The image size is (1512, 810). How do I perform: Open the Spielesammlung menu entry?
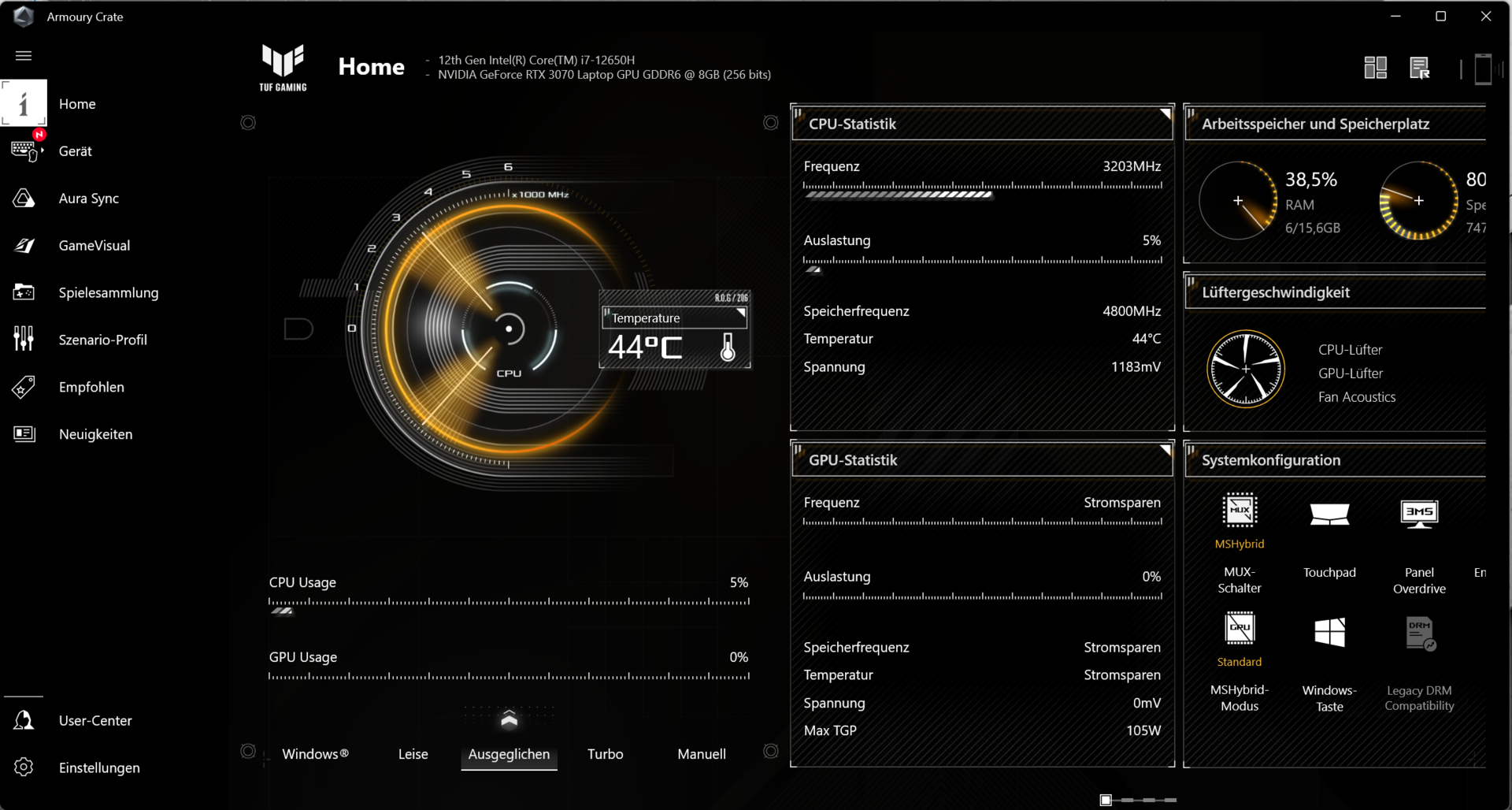tap(109, 293)
